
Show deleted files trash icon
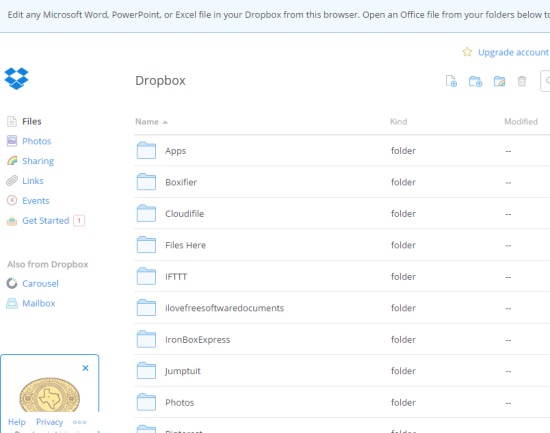click(x=522, y=81)
